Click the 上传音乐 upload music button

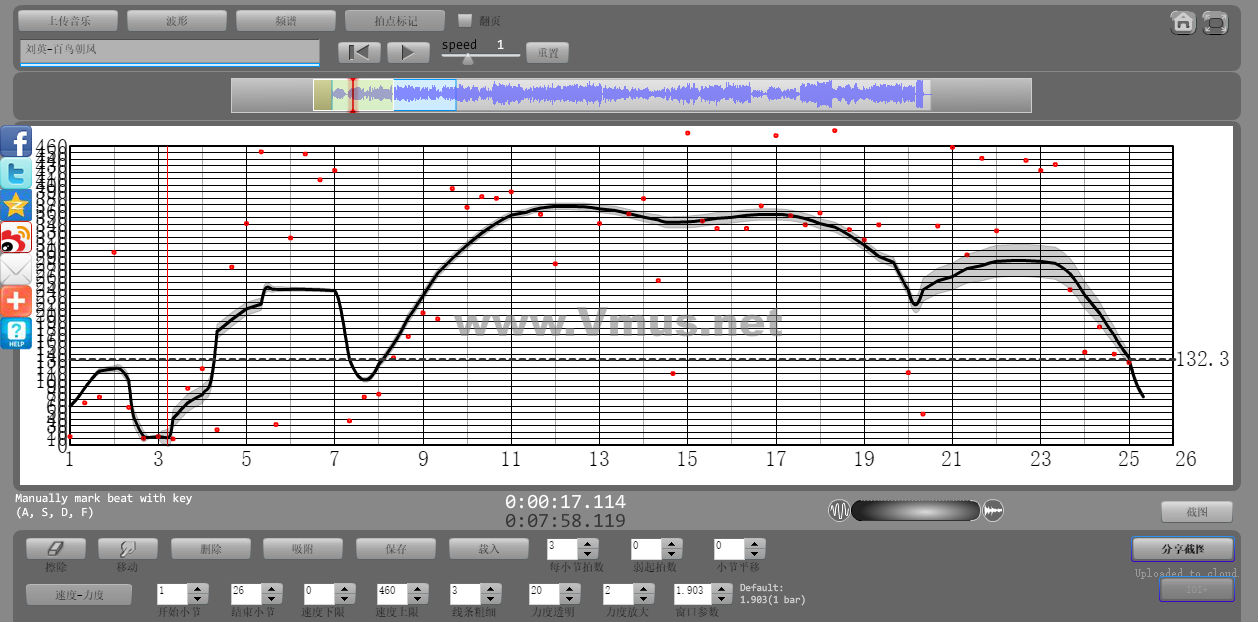pyautogui.click(x=68, y=21)
